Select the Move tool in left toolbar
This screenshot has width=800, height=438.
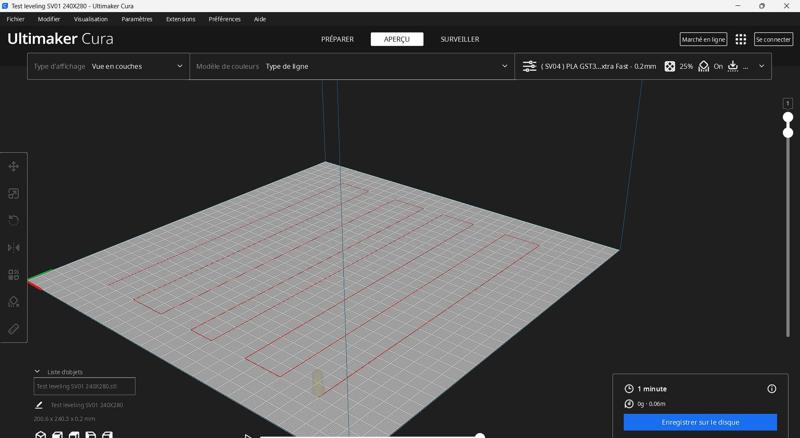(x=14, y=166)
